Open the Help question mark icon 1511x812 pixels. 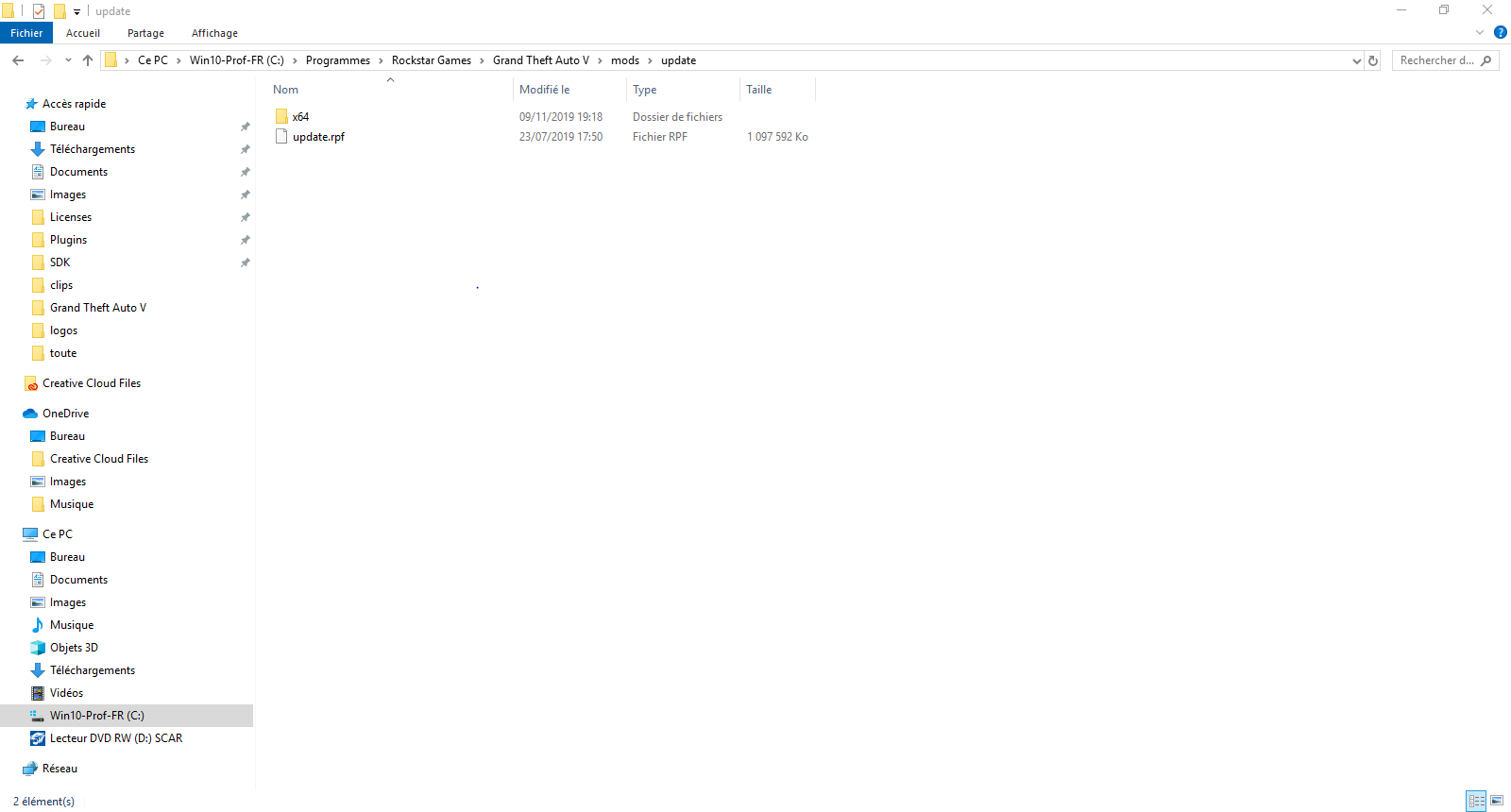point(1501,32)
